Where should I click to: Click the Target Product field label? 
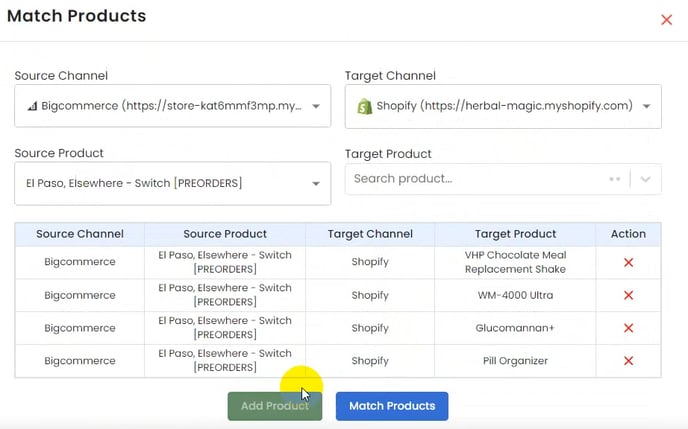click(x=388, y=154)
